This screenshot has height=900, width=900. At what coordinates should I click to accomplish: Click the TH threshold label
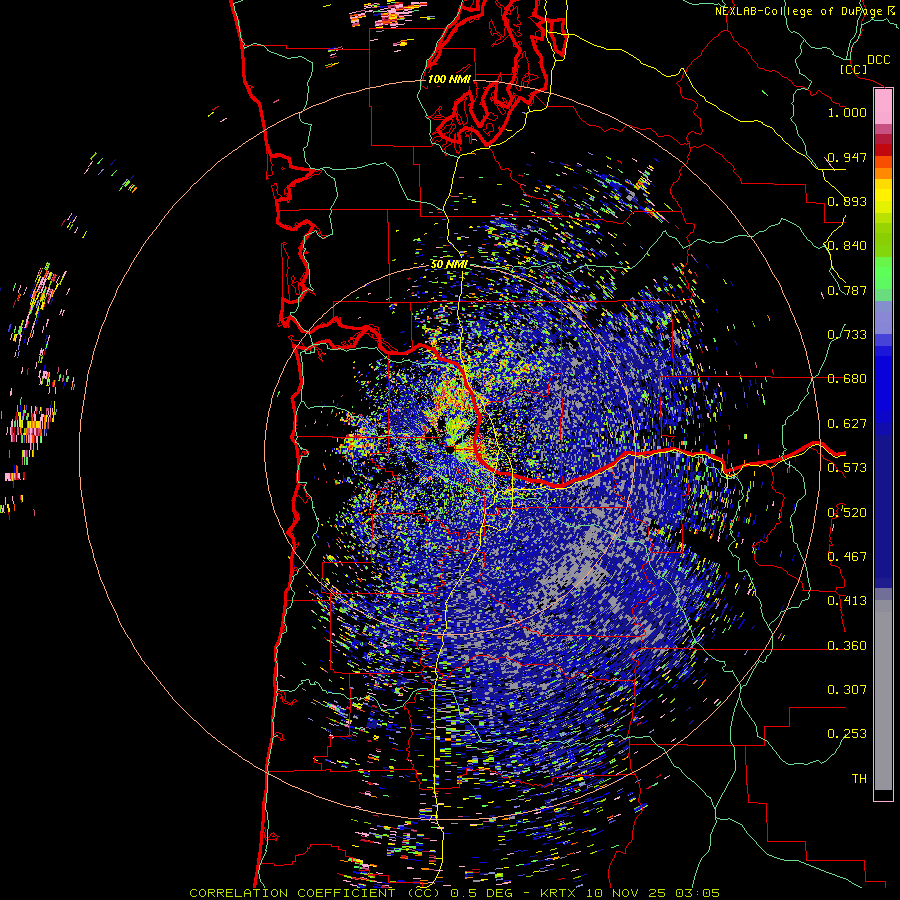tap(859, 778)
